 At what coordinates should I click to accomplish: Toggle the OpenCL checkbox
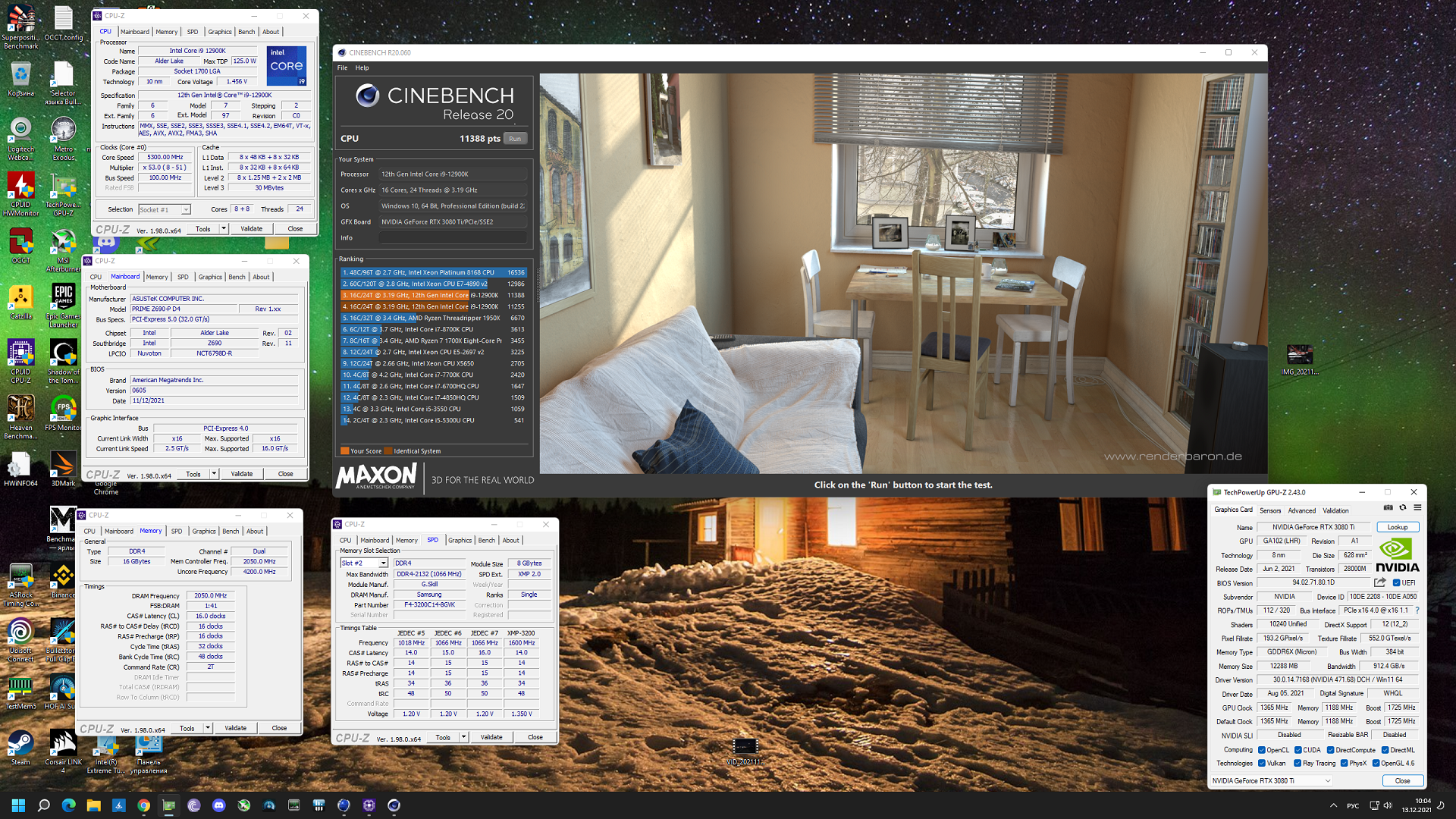point(1261,750)
